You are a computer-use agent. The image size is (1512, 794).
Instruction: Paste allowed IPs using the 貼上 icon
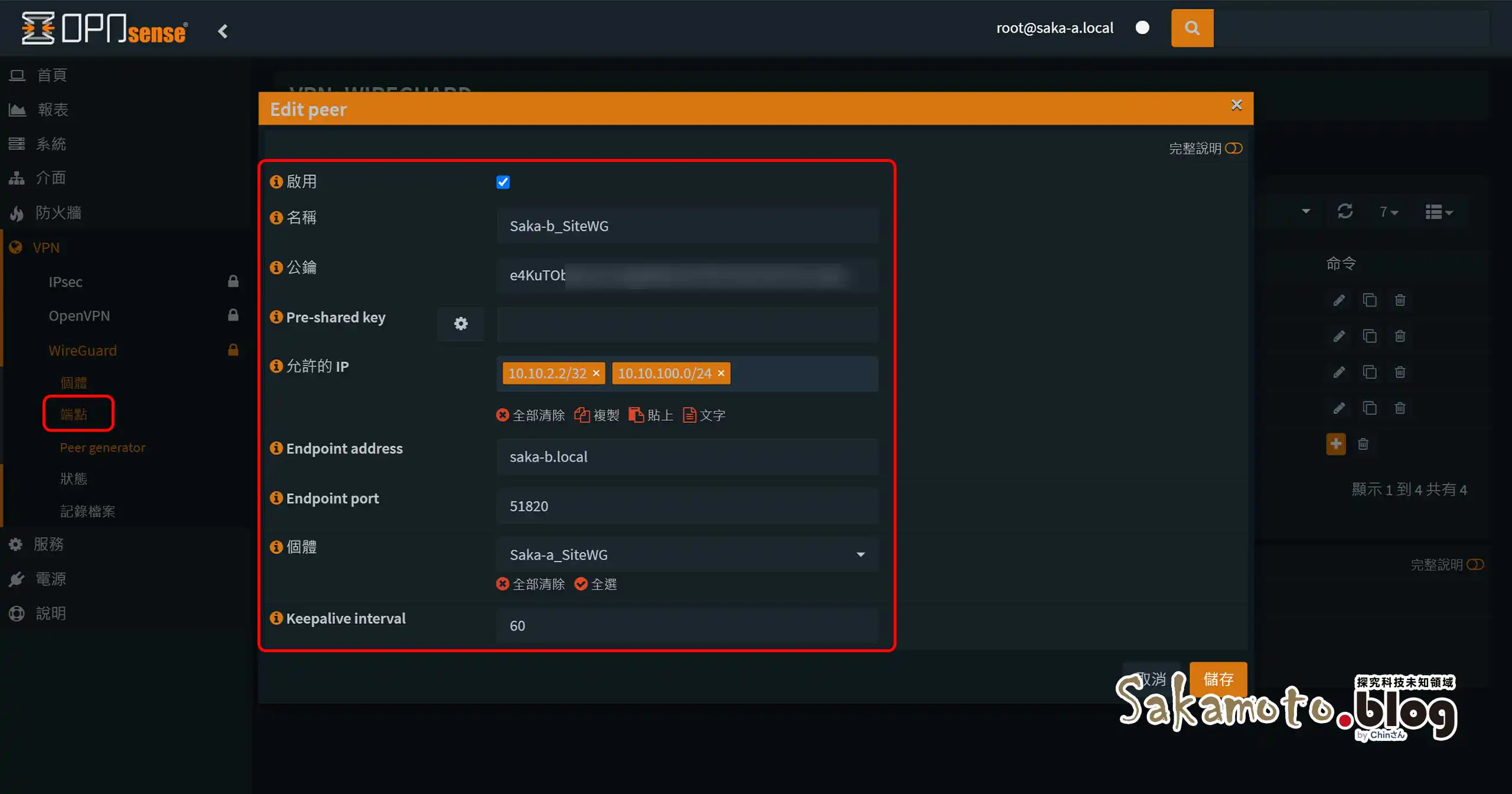(651, 415)
